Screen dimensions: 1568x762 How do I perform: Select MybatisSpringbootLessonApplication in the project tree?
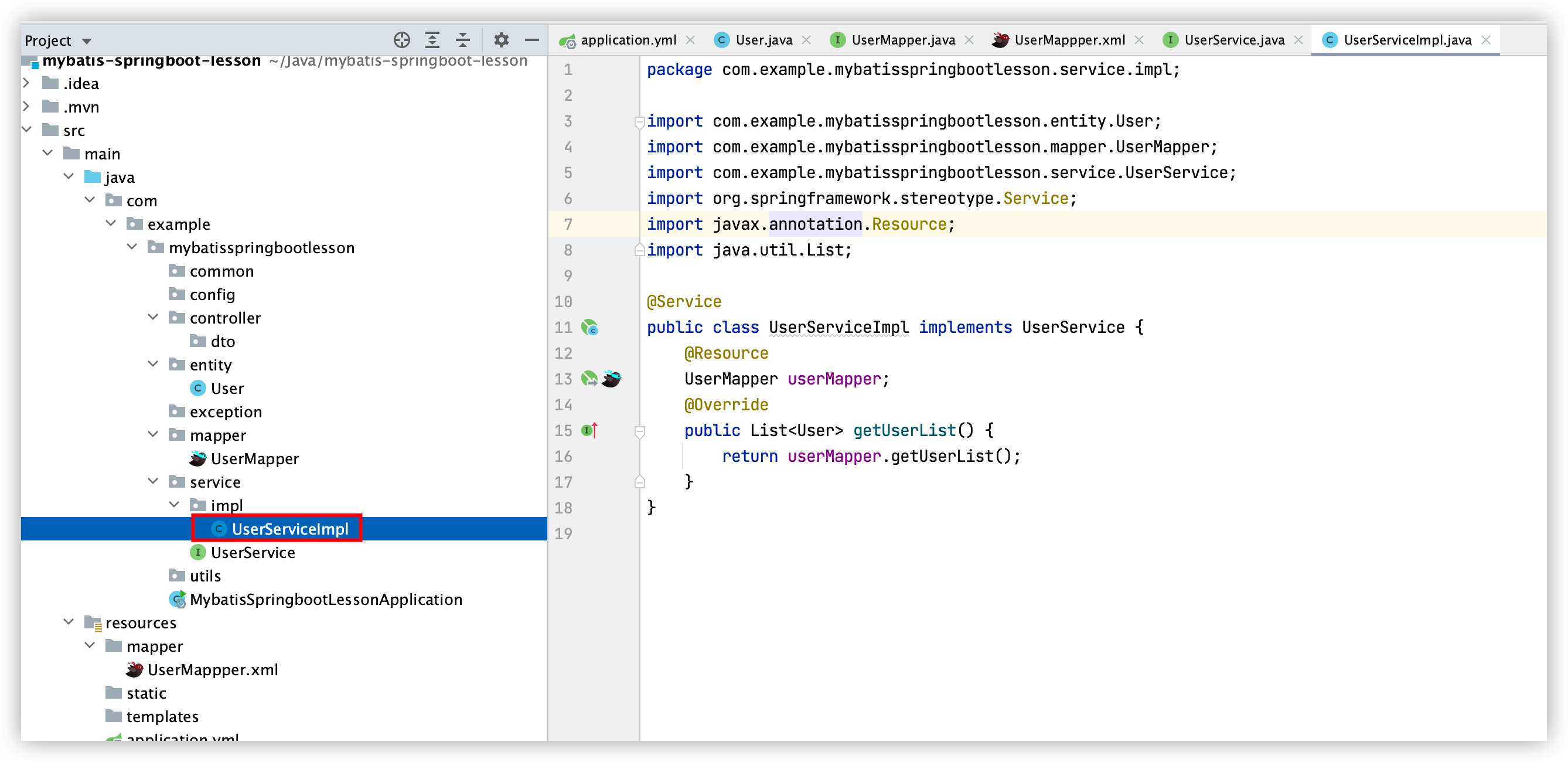pyautogui.click(x=326, y=600)
